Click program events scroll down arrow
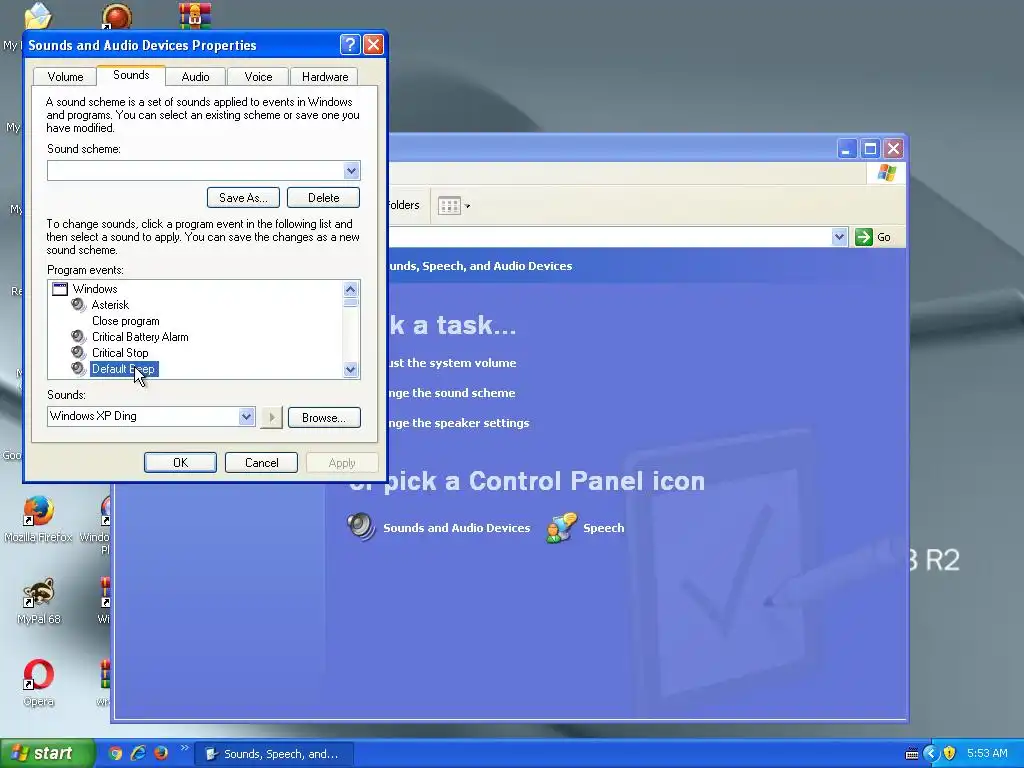The image size is (1024, 768). [351, 370]
